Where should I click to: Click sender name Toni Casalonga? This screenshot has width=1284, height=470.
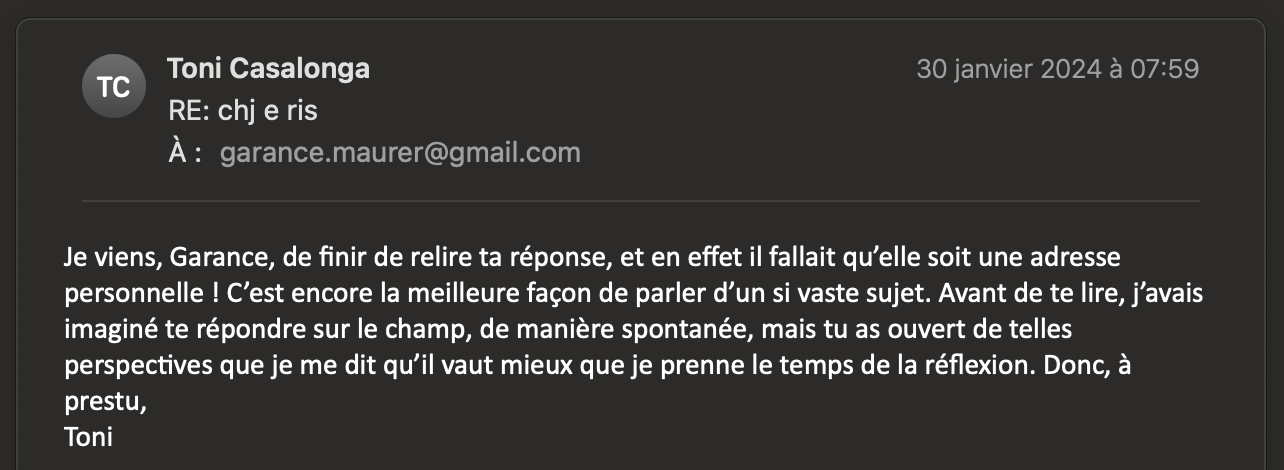tap(268, 68)
